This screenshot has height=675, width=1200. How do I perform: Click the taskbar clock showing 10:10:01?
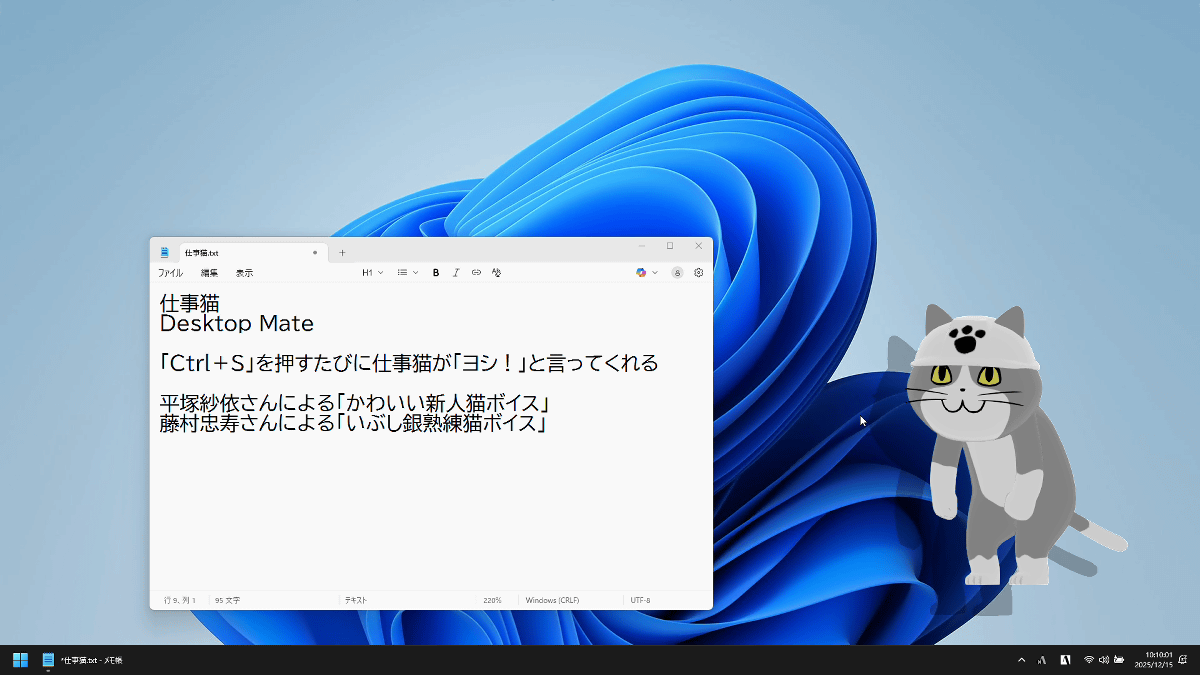[1158, 660]
